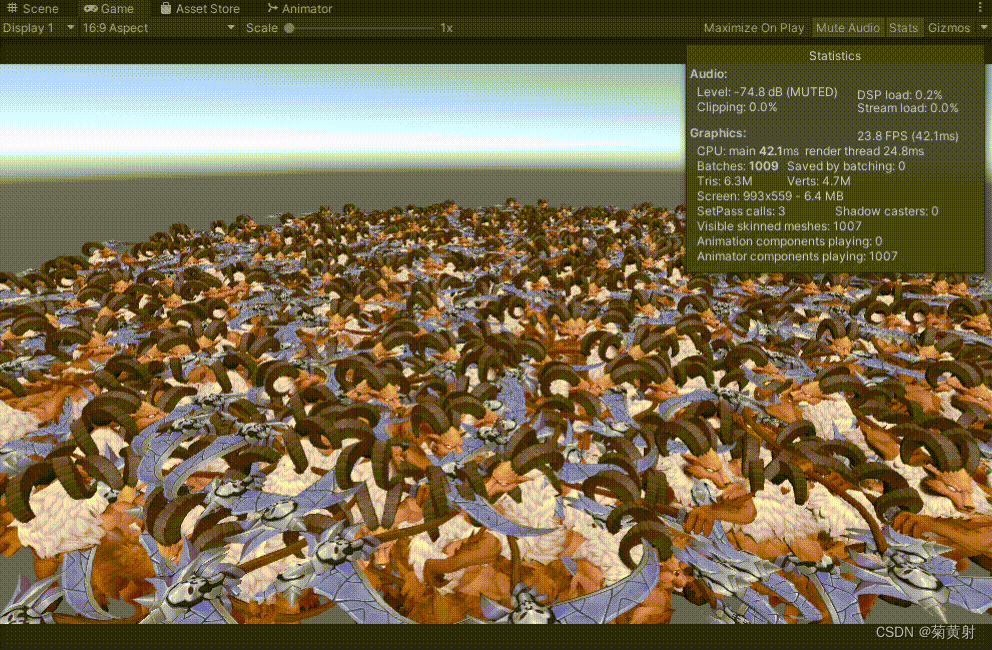Image resolution: width=992 pixels, height=650 pixels.
Task: Open the 16:9 Aspect dropdown
Action: [158, 28]
